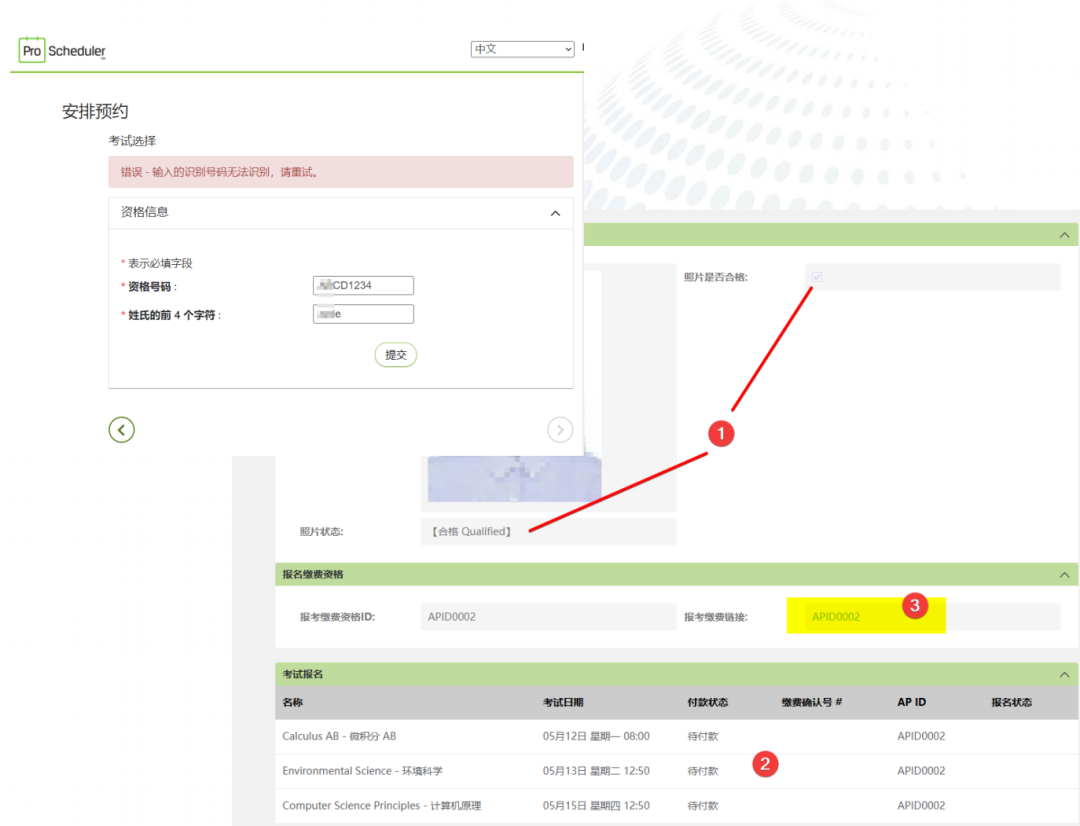Click the ProScheduler logo
The image size is (1080, 826).
tap(62, 50)
